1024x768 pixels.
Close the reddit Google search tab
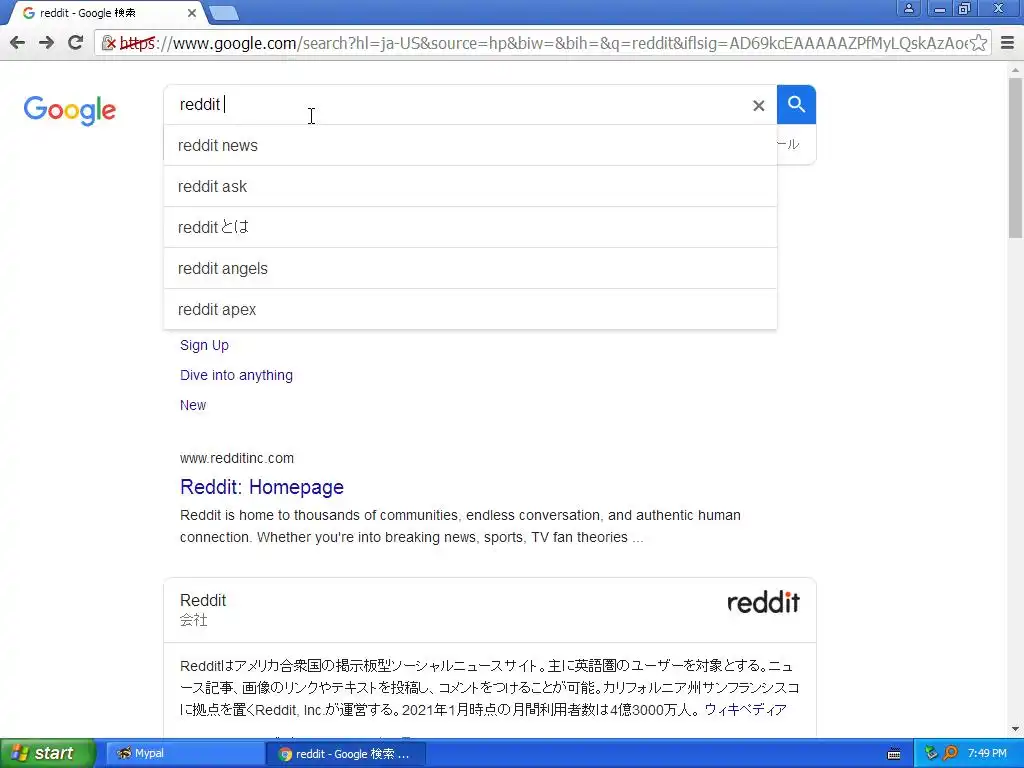(x=191, y=13)
